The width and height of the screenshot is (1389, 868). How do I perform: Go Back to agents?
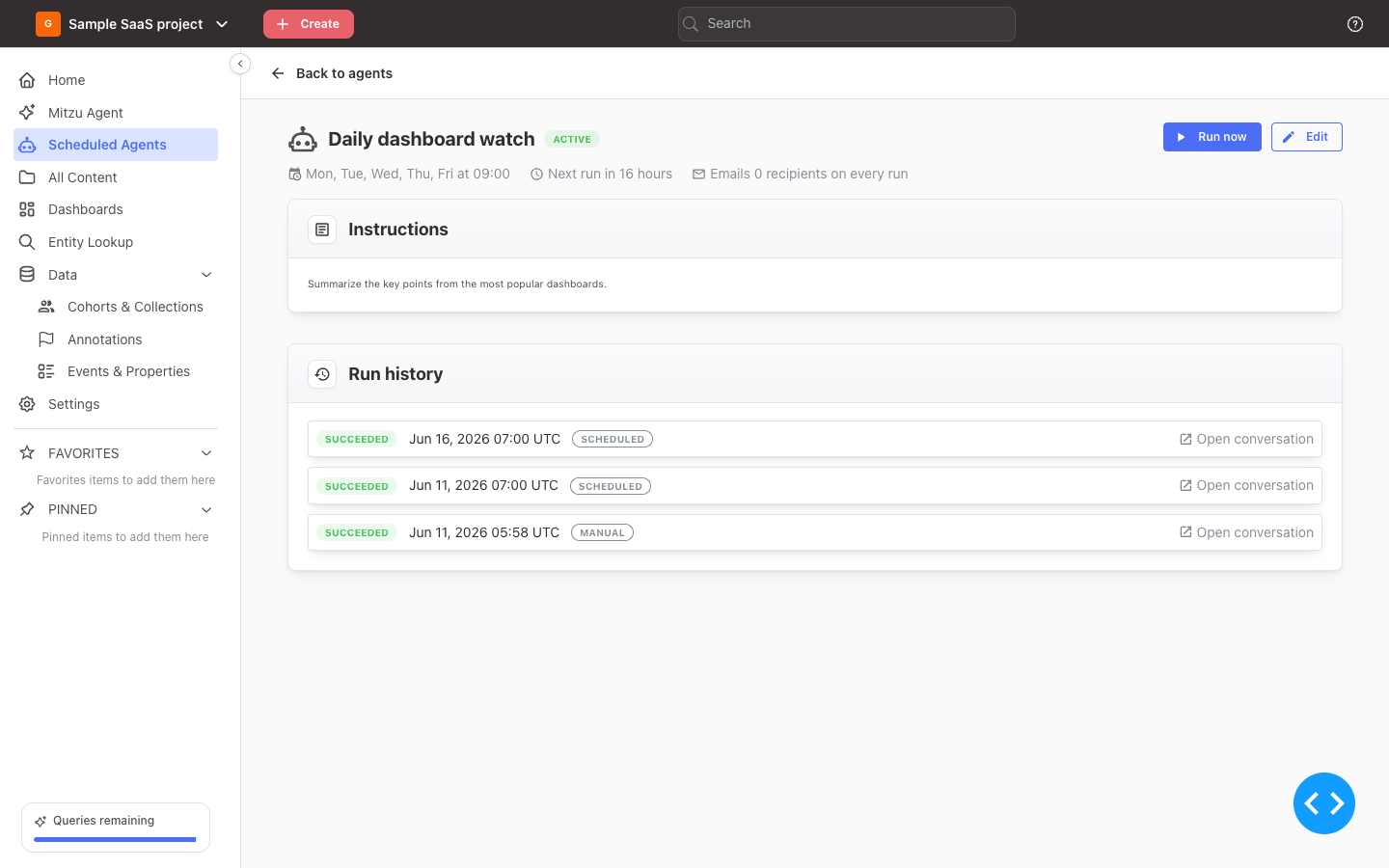332,73
